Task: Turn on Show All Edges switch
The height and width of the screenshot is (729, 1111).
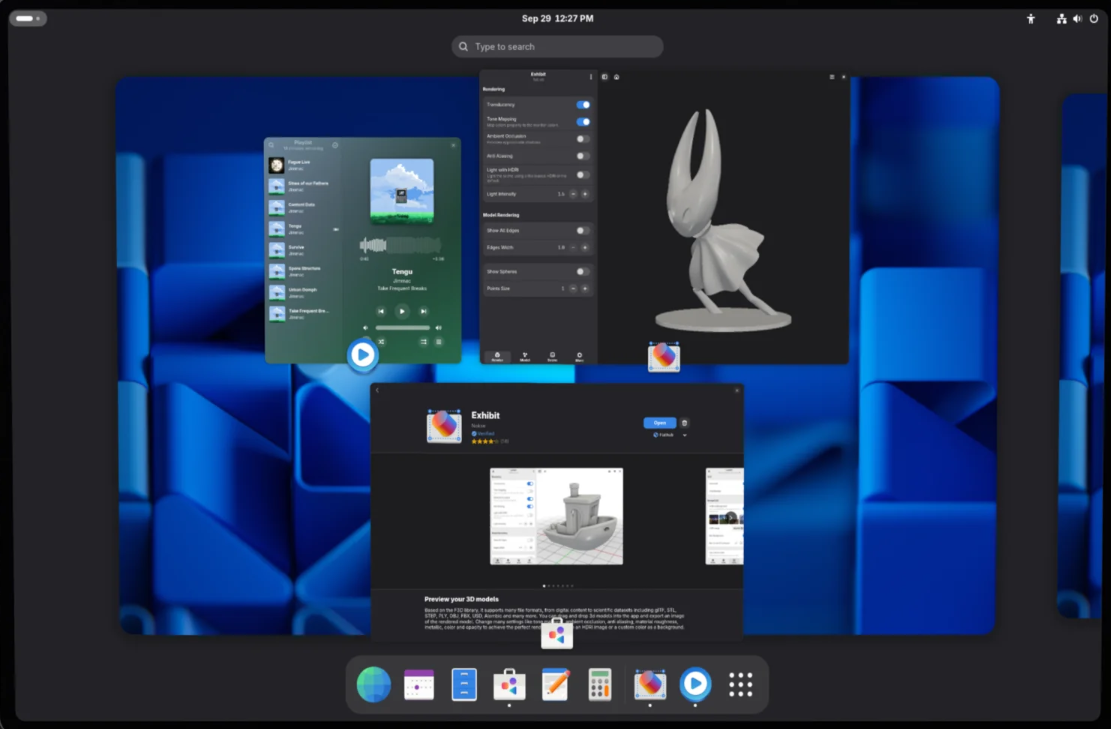Action: pos(583,230)
